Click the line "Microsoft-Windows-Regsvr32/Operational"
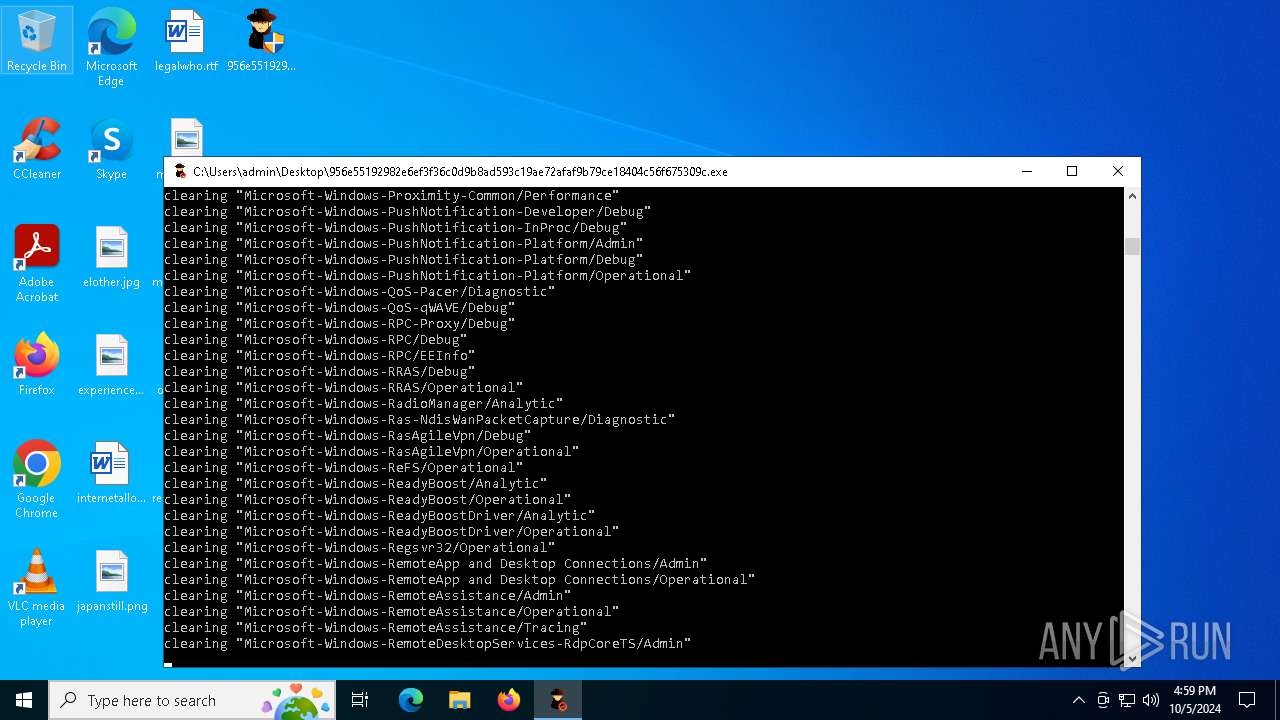The height and width of the screenshot is (720, 1280). pyautogui.click(x=360, y=548)
